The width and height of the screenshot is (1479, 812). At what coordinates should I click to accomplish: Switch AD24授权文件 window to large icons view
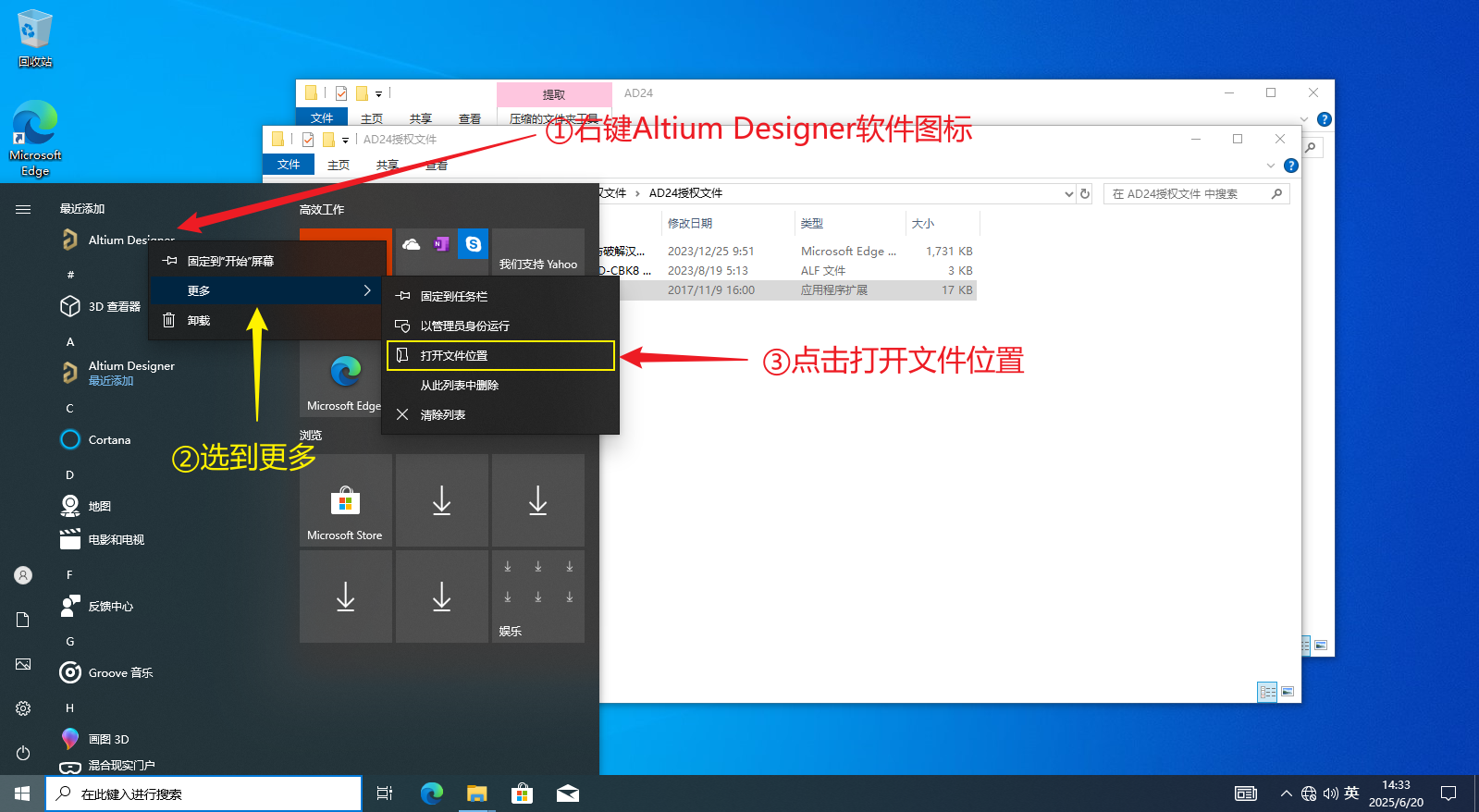coord(1288,692)
